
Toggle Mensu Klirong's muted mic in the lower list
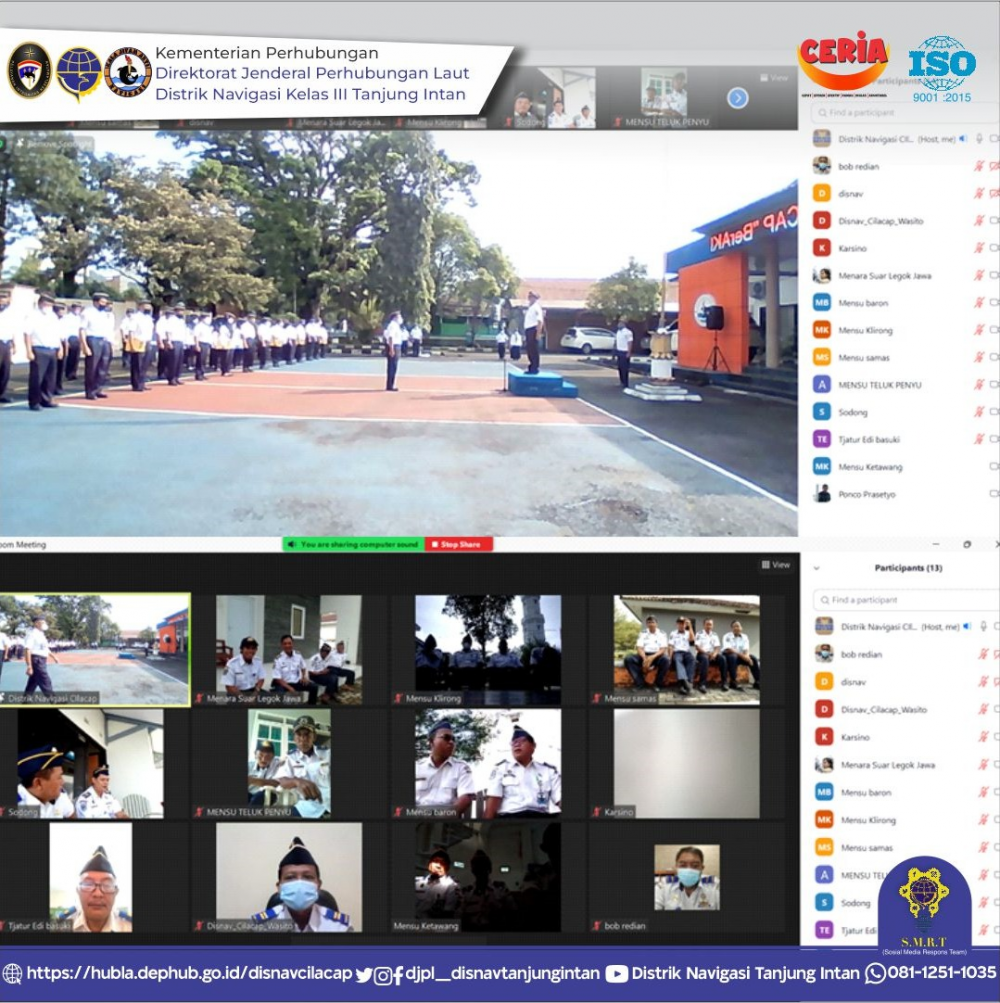click(983, 820)
